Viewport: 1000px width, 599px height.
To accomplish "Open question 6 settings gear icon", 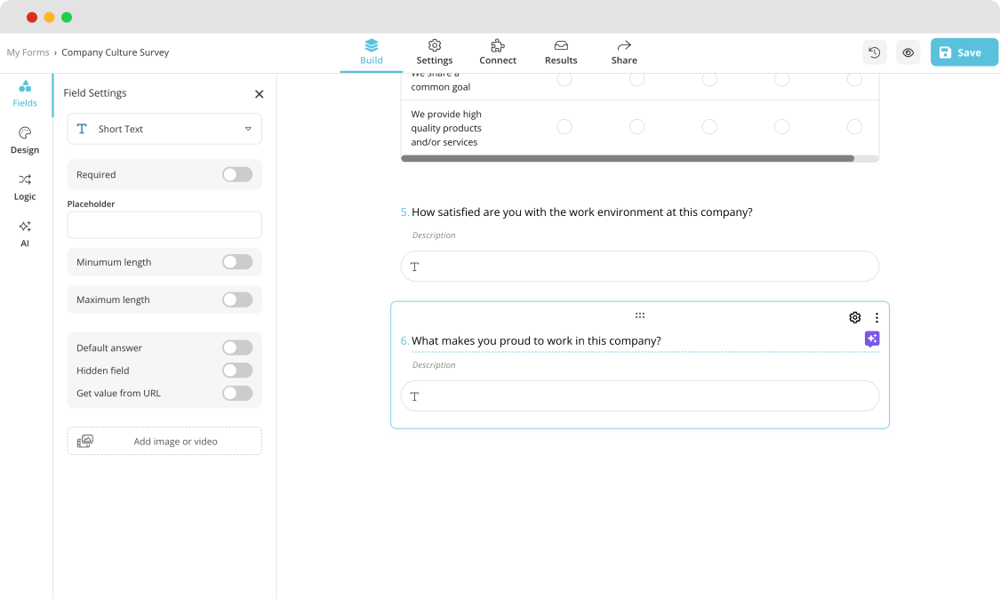I will click(x=855, y=318).
